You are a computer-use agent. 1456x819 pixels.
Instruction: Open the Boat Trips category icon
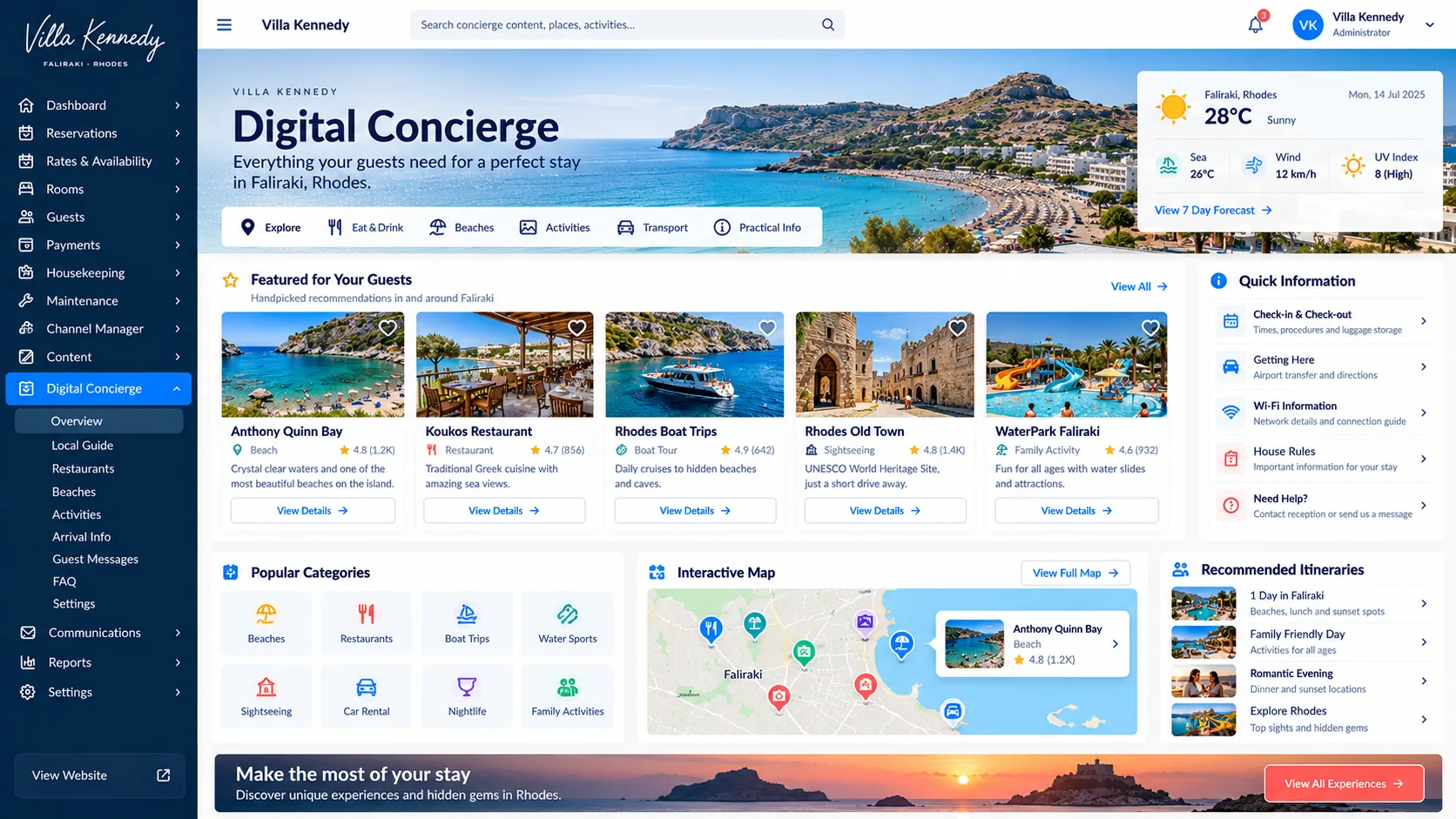coord(467,614)
